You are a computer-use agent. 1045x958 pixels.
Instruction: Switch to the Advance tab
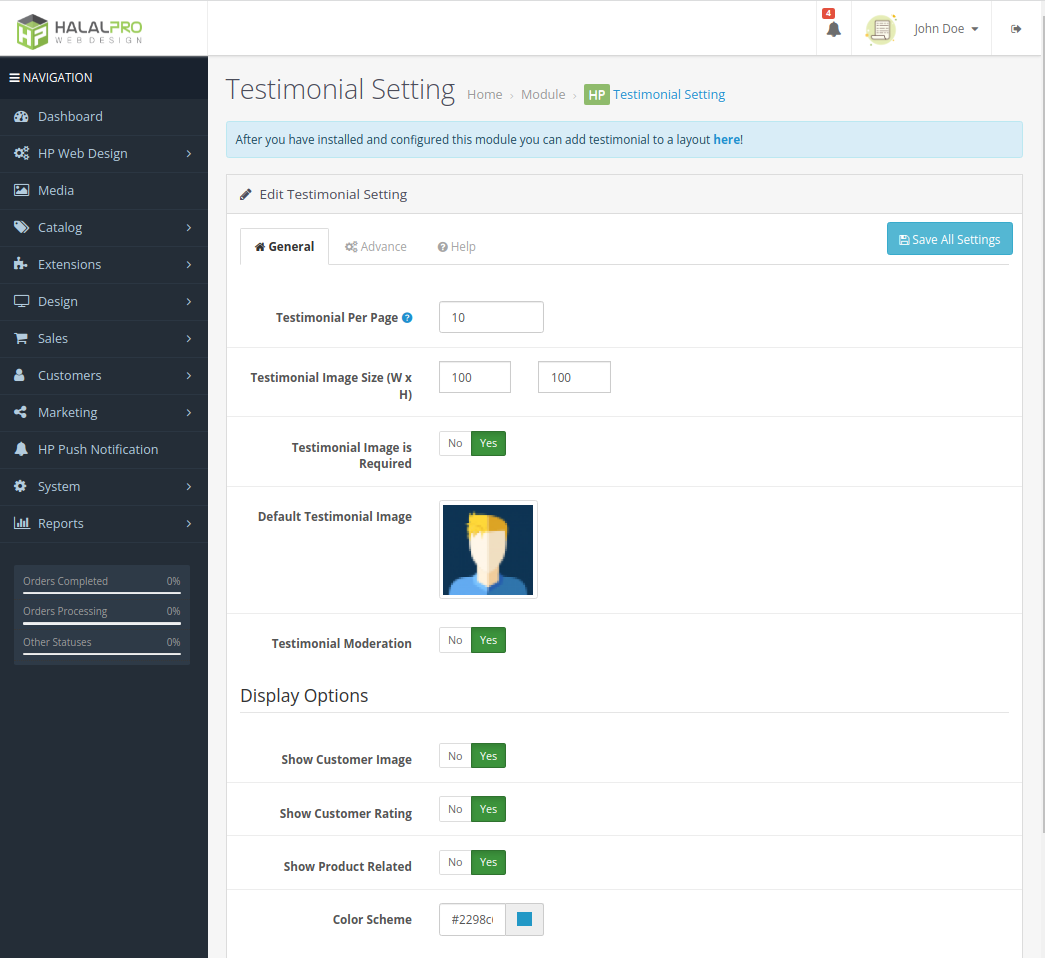click(376, 247)
